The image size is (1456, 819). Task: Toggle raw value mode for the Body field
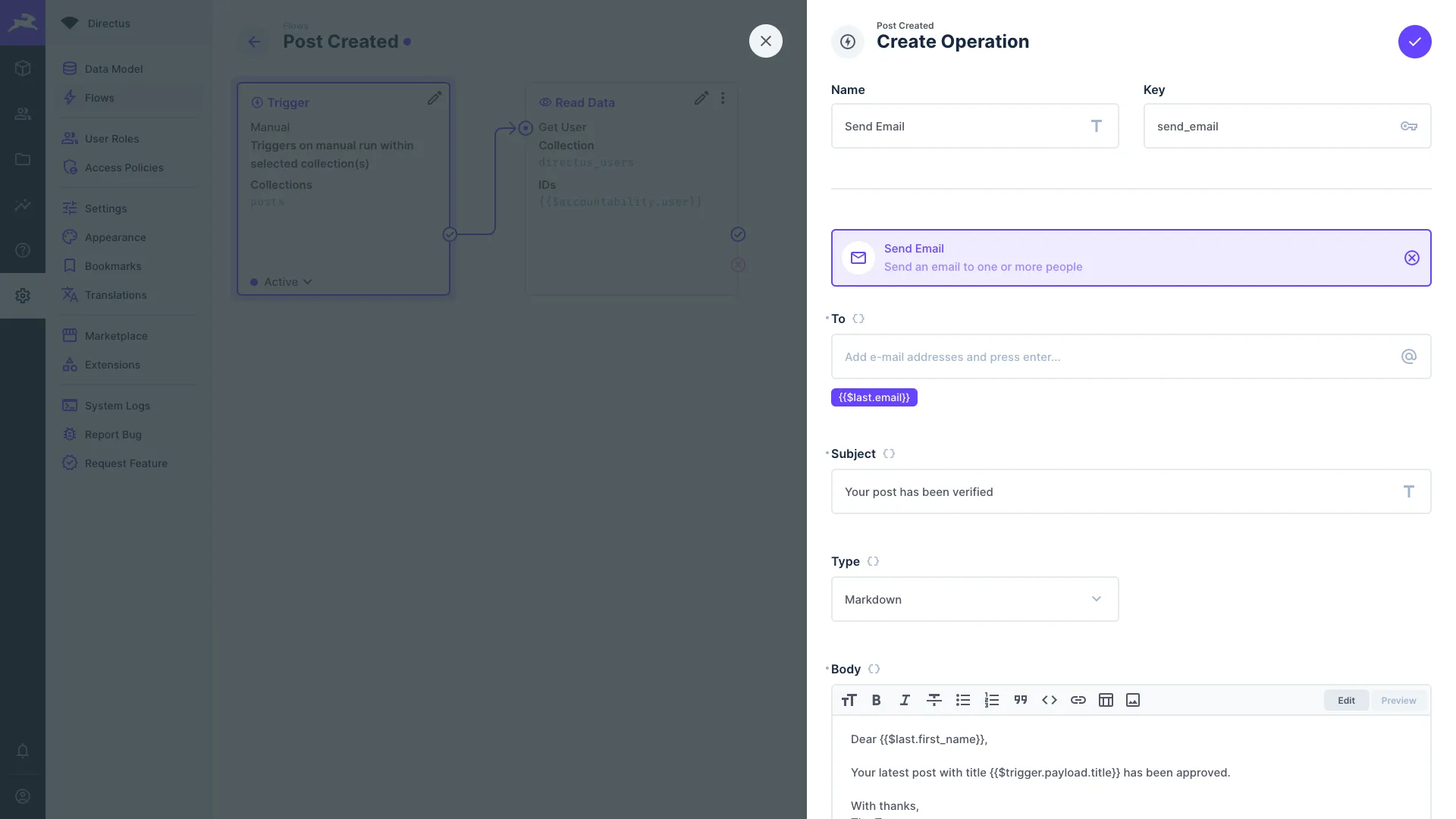874,669
